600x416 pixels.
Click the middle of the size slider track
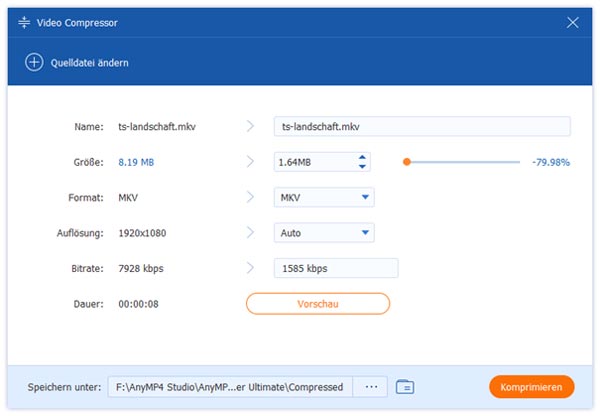(x=463, y=162)
